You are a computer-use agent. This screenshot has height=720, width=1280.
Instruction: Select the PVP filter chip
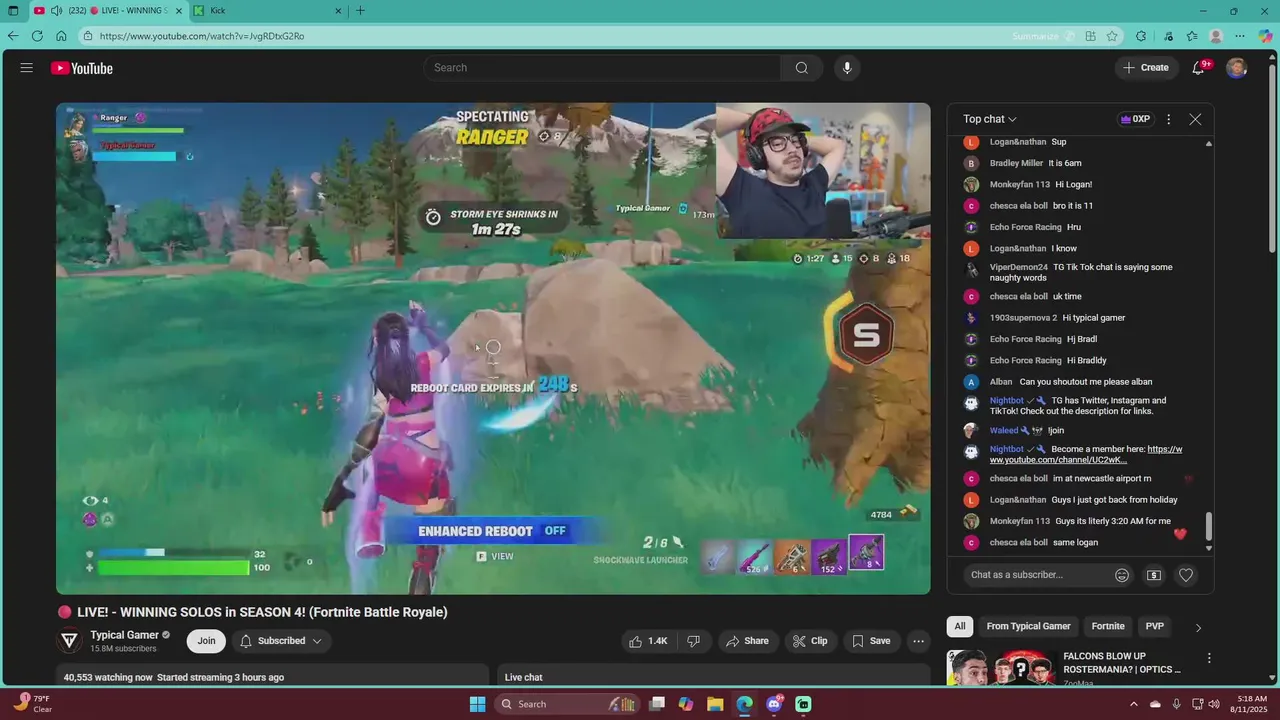(x=1154, y=627)
